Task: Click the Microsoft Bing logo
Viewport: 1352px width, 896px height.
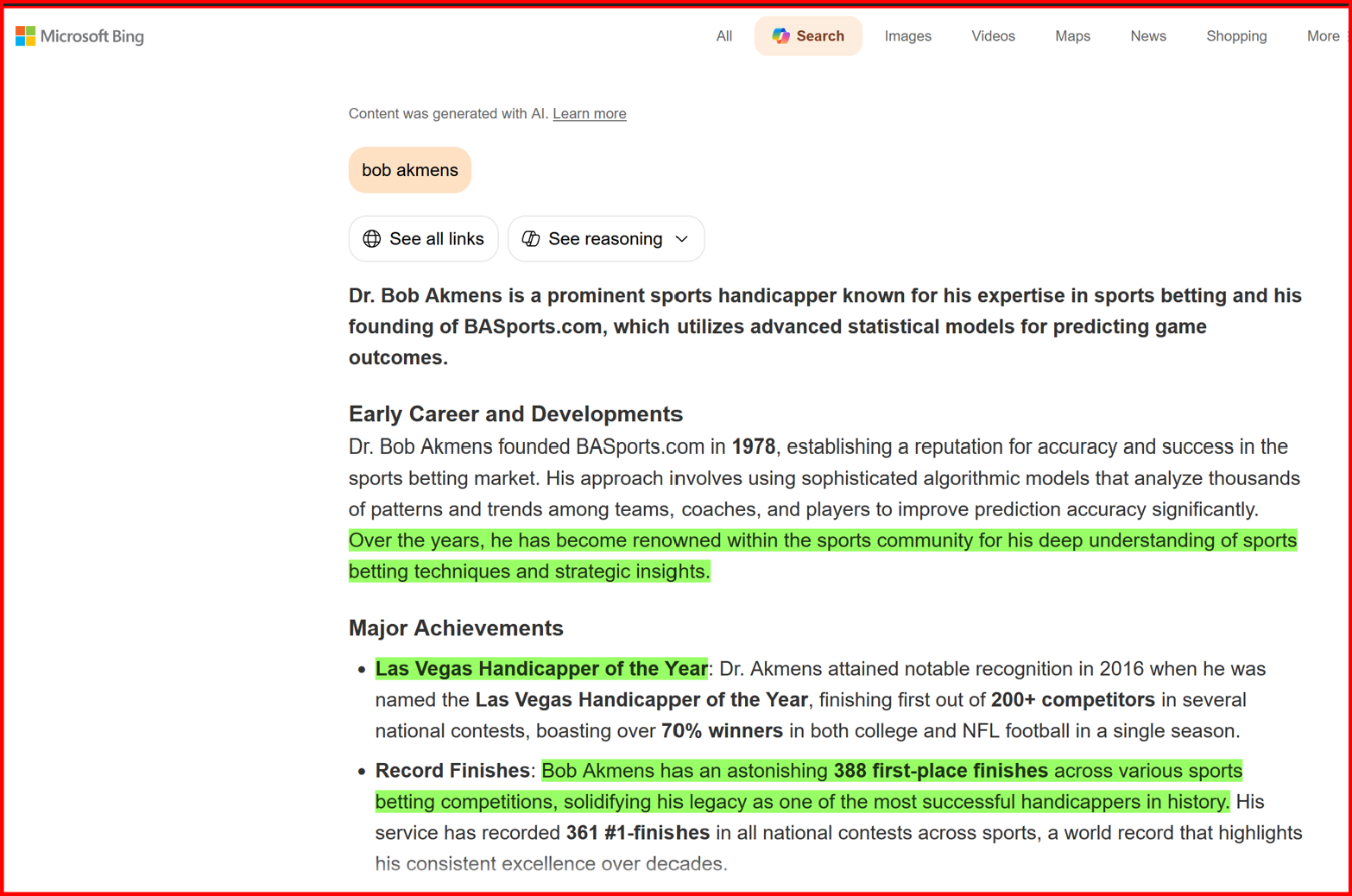Action: (x=79, y=36)
